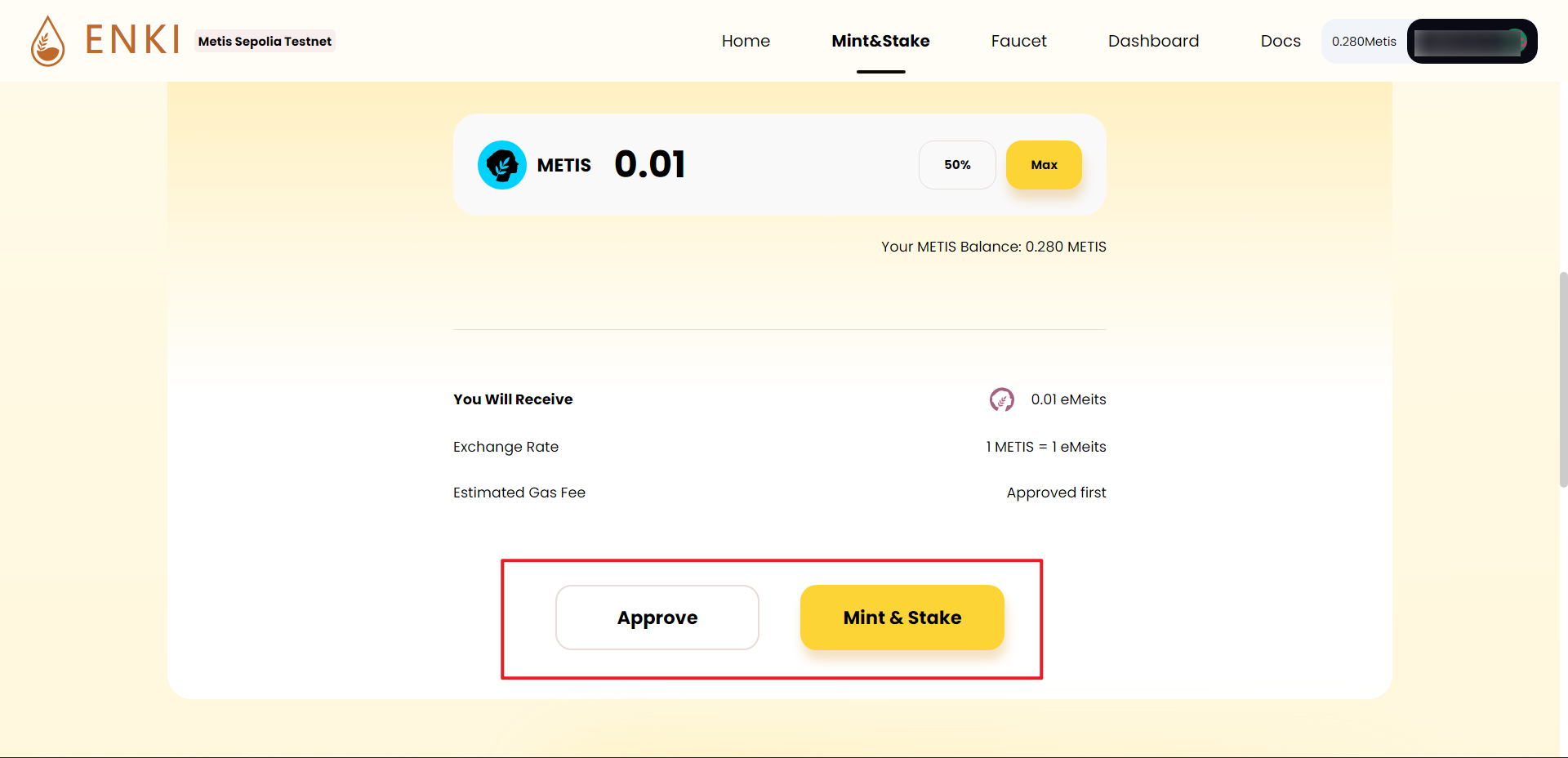This screenshot has width=1568, height=758.
Task: Click the 0.01 METIS amount input
Action: tap(650, 164)
